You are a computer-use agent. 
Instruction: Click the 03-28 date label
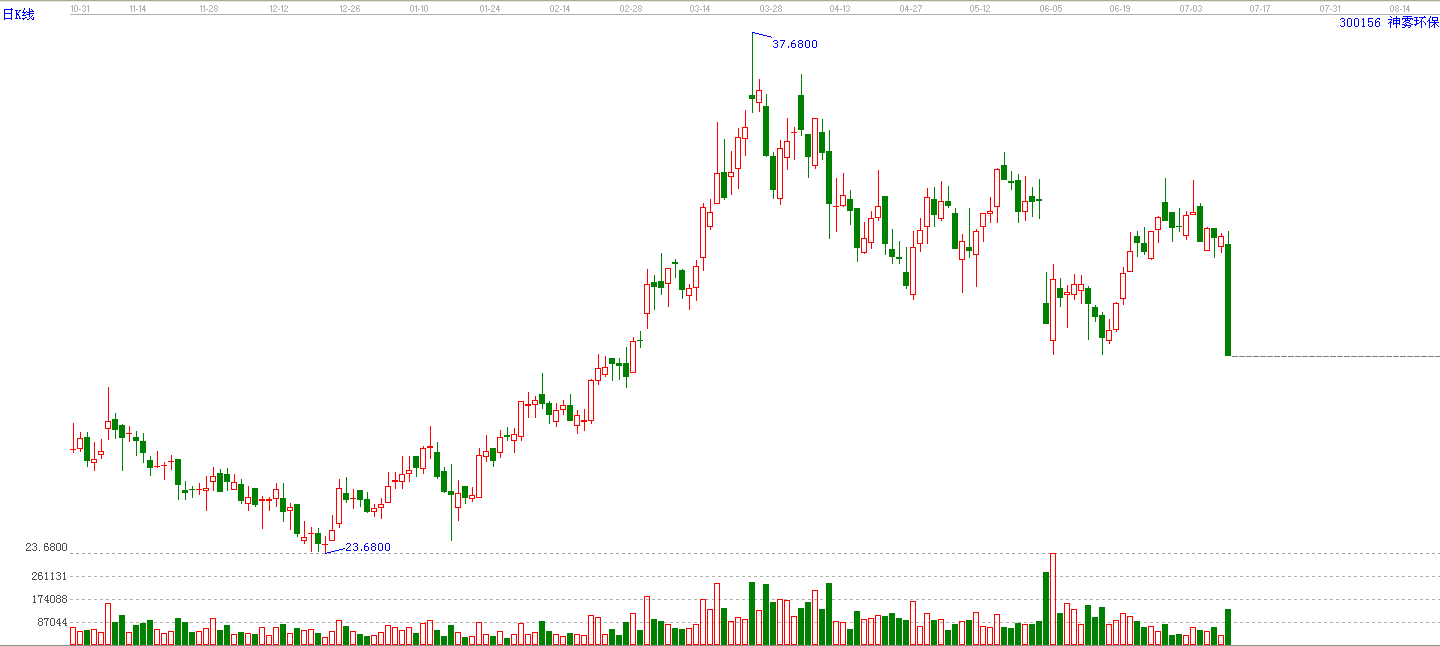point(770,7)
